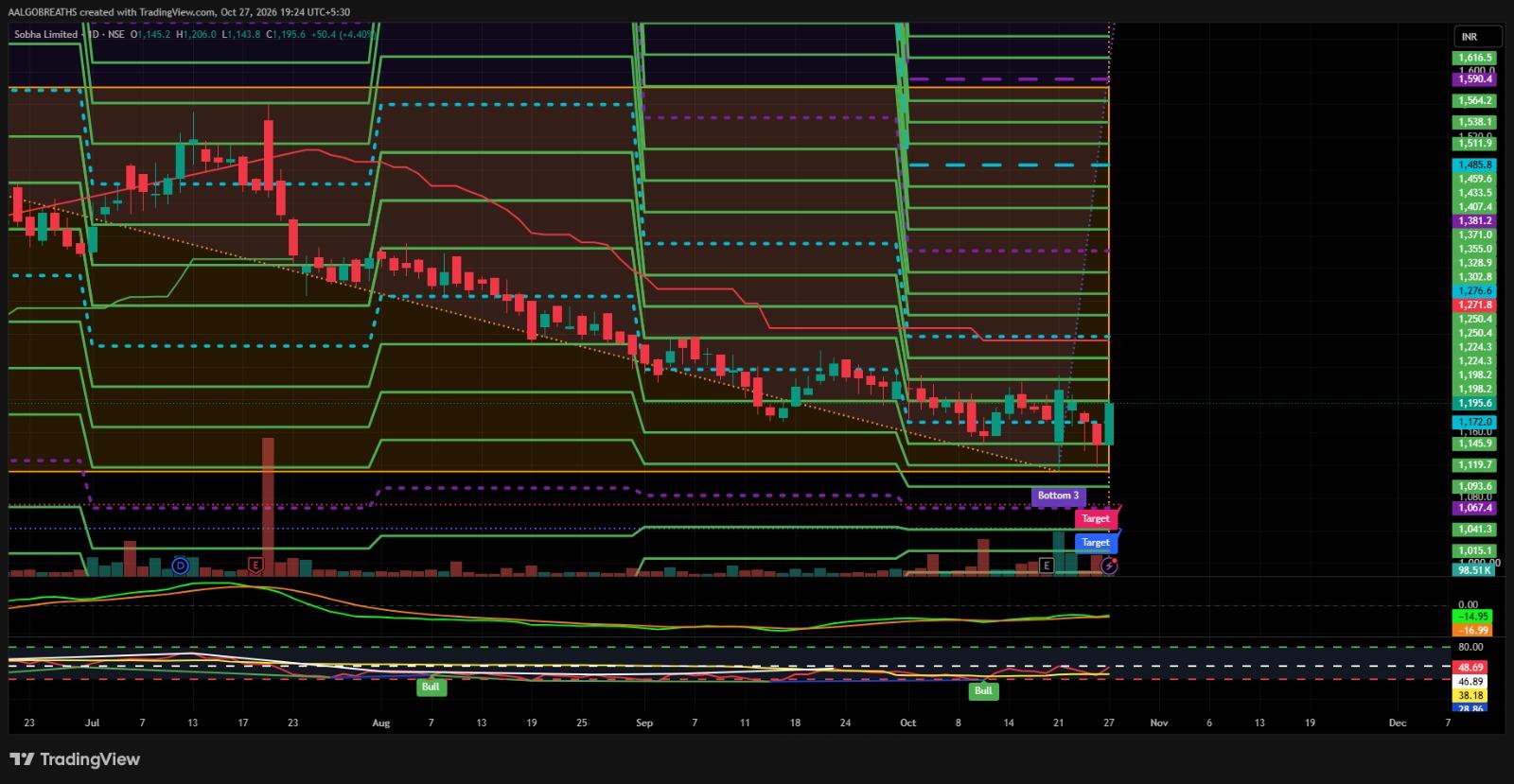Screen dimensions: 1514x784
Task: Click the blue D dividend marker
Action: (181, 566)
